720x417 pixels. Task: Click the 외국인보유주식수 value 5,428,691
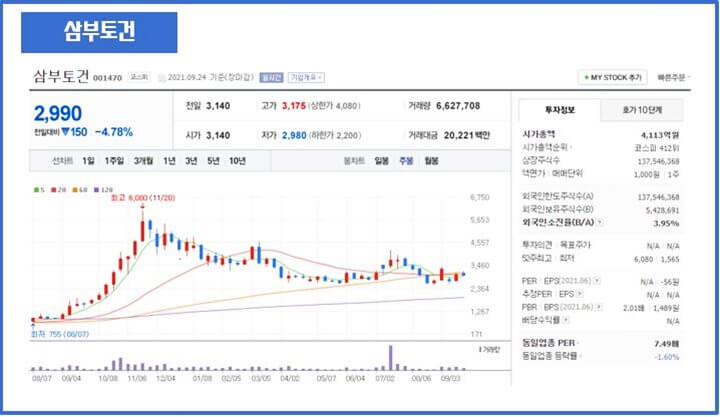662,210
